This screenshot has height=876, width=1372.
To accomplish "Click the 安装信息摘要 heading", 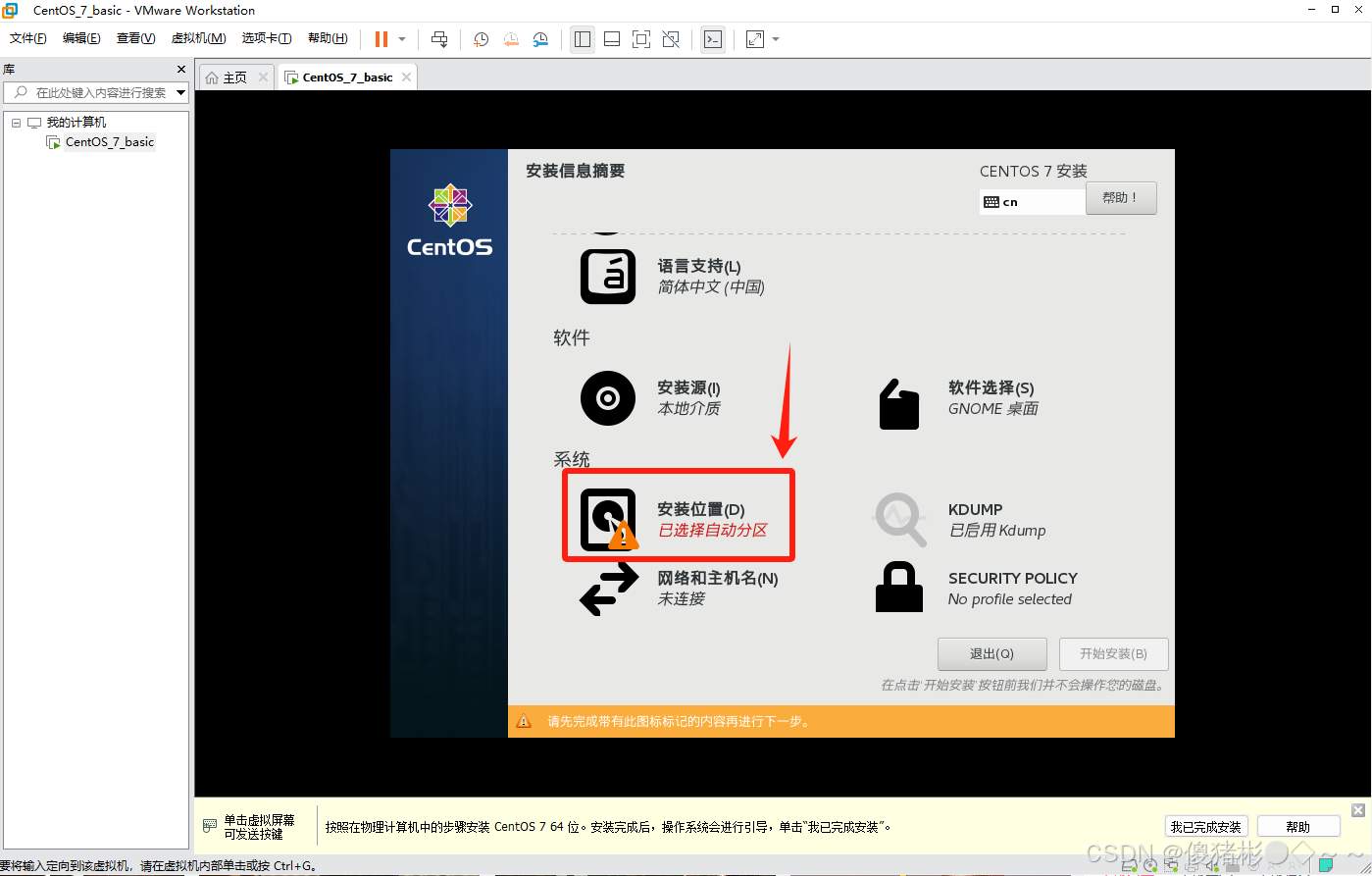I will tap(576, 171).
